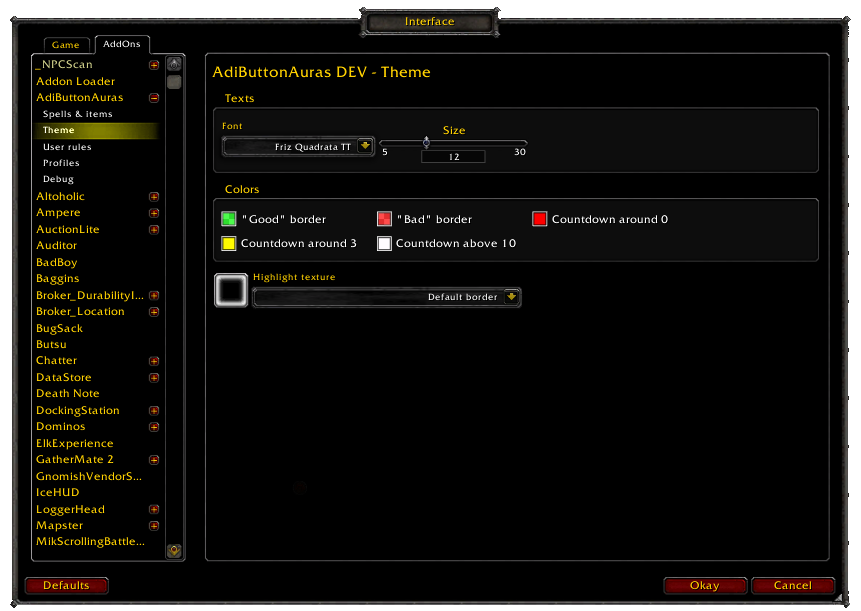Expand the GatherMate 2 addon entry
The height and width of the screenshot is (611, 861).
[154, 460]
